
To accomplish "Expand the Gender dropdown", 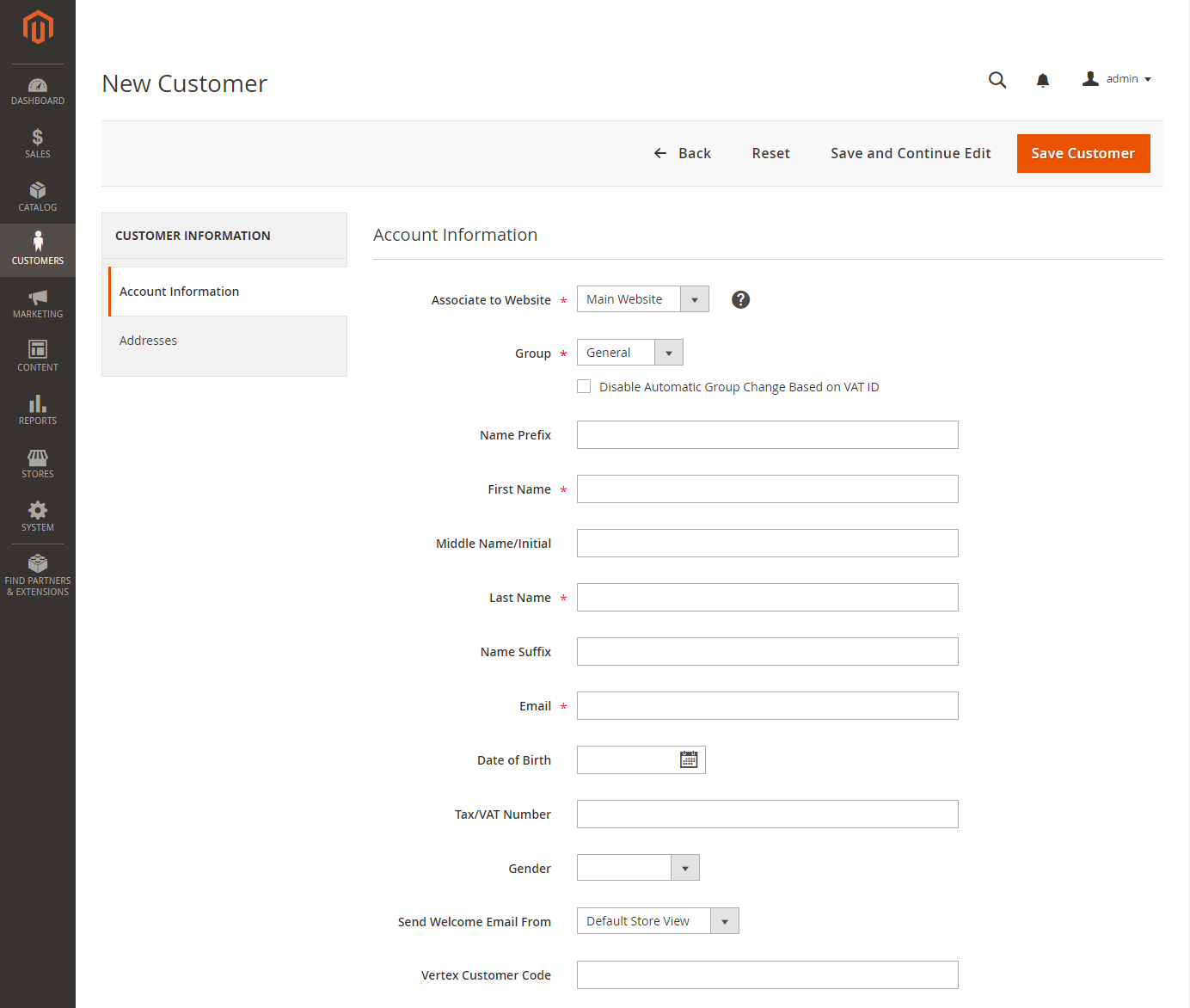I will pyautogui.click(x=638, y=867).
